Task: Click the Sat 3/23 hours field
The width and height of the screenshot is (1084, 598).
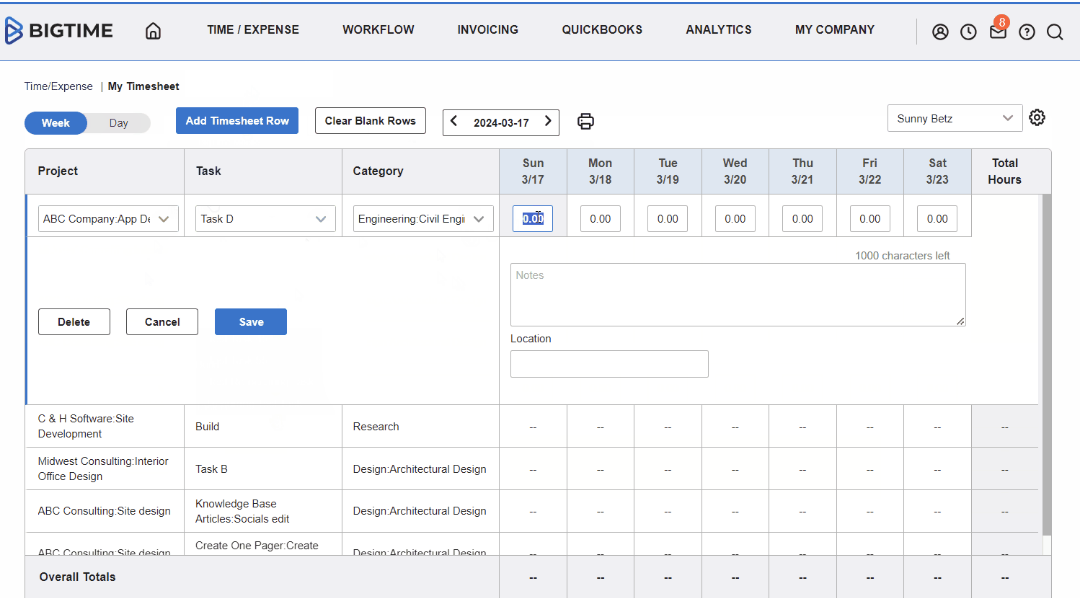Action: point(937,218)
